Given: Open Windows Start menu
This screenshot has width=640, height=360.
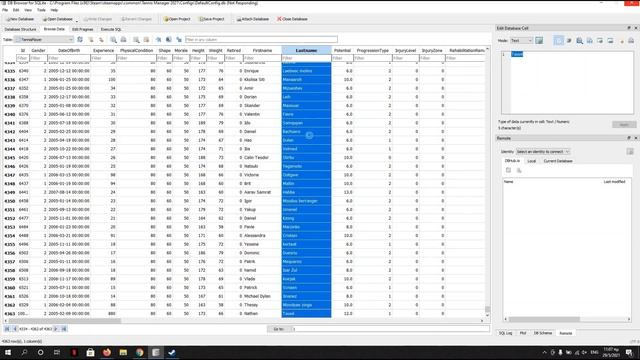Looking at the screenshot, I should tap(8, 352).
